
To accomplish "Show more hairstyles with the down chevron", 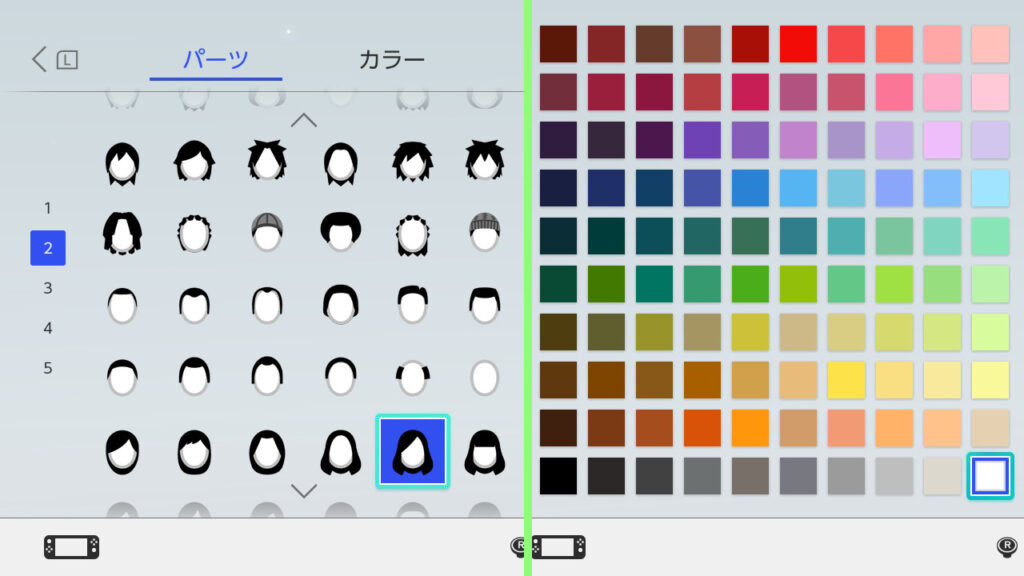I will tap(304, 490).
